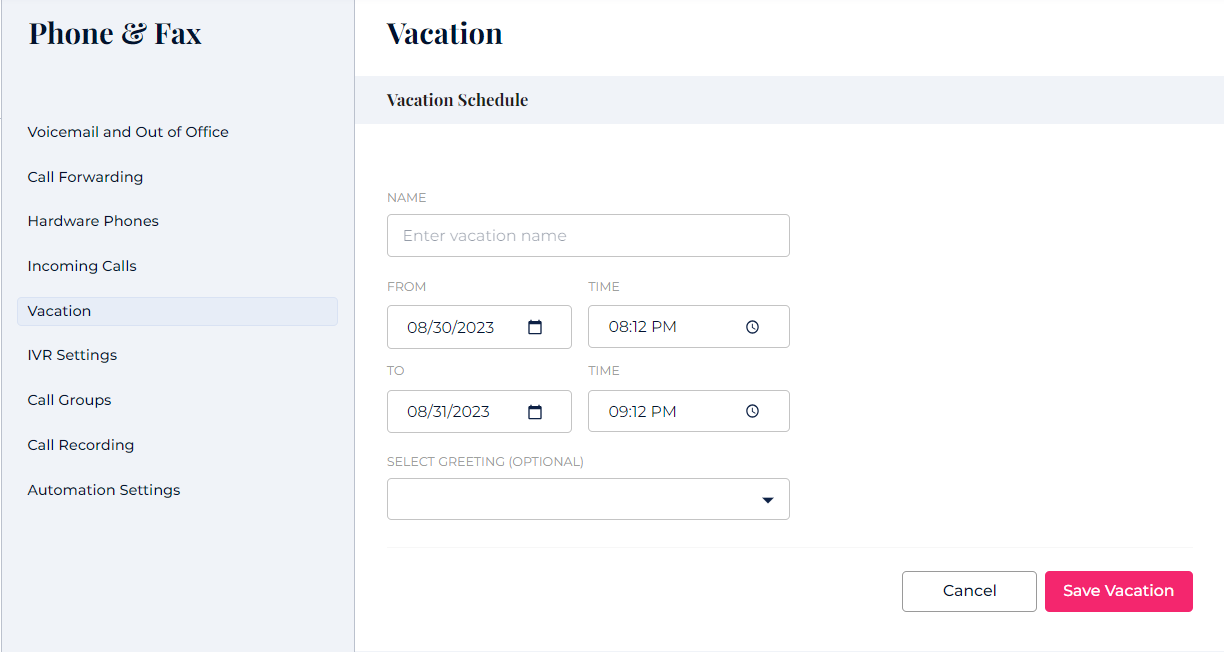Navigate to Incoming Calls settings

click(82, 266)
